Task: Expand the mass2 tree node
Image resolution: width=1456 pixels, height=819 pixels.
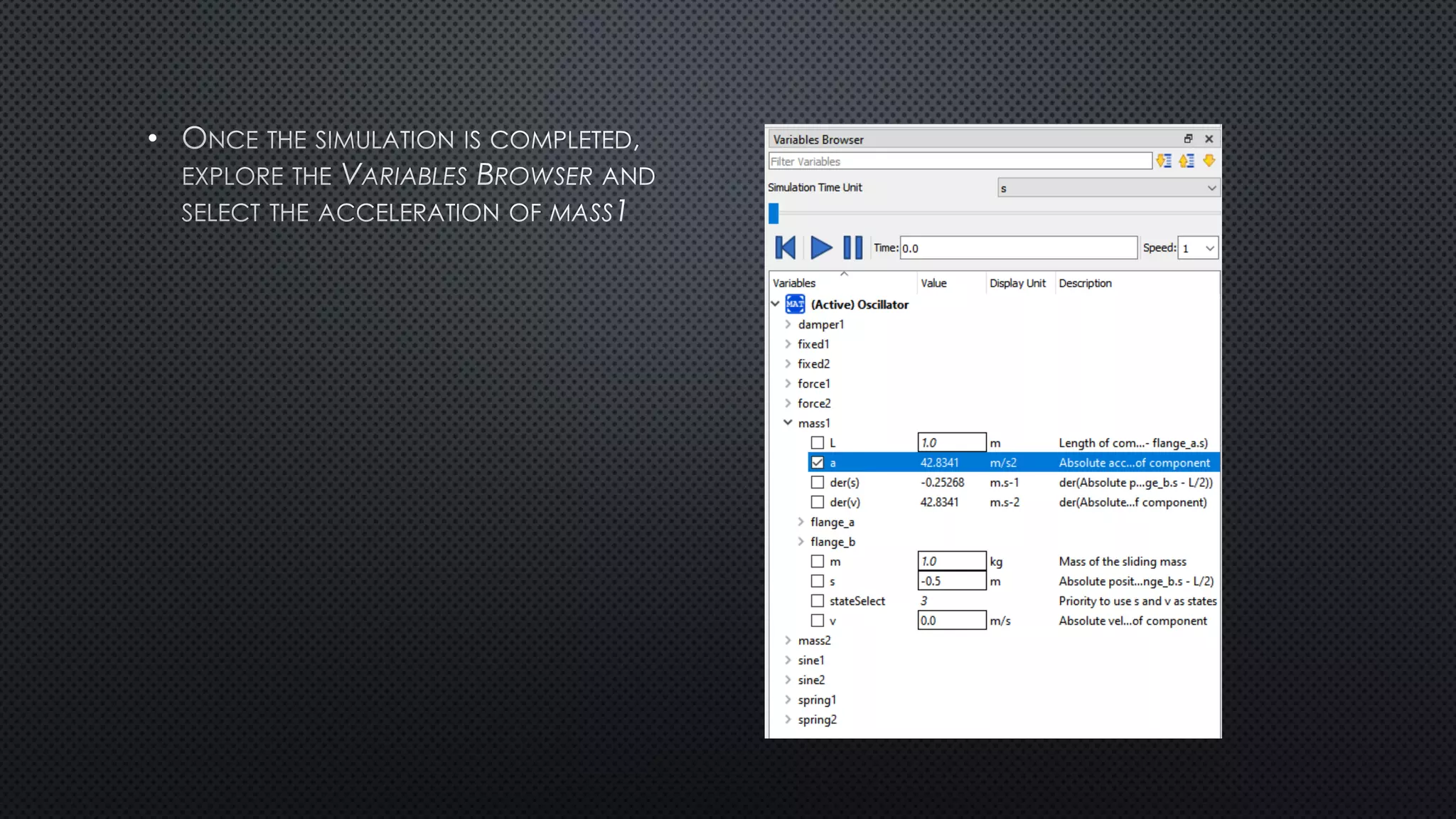Action: point(788,641)
